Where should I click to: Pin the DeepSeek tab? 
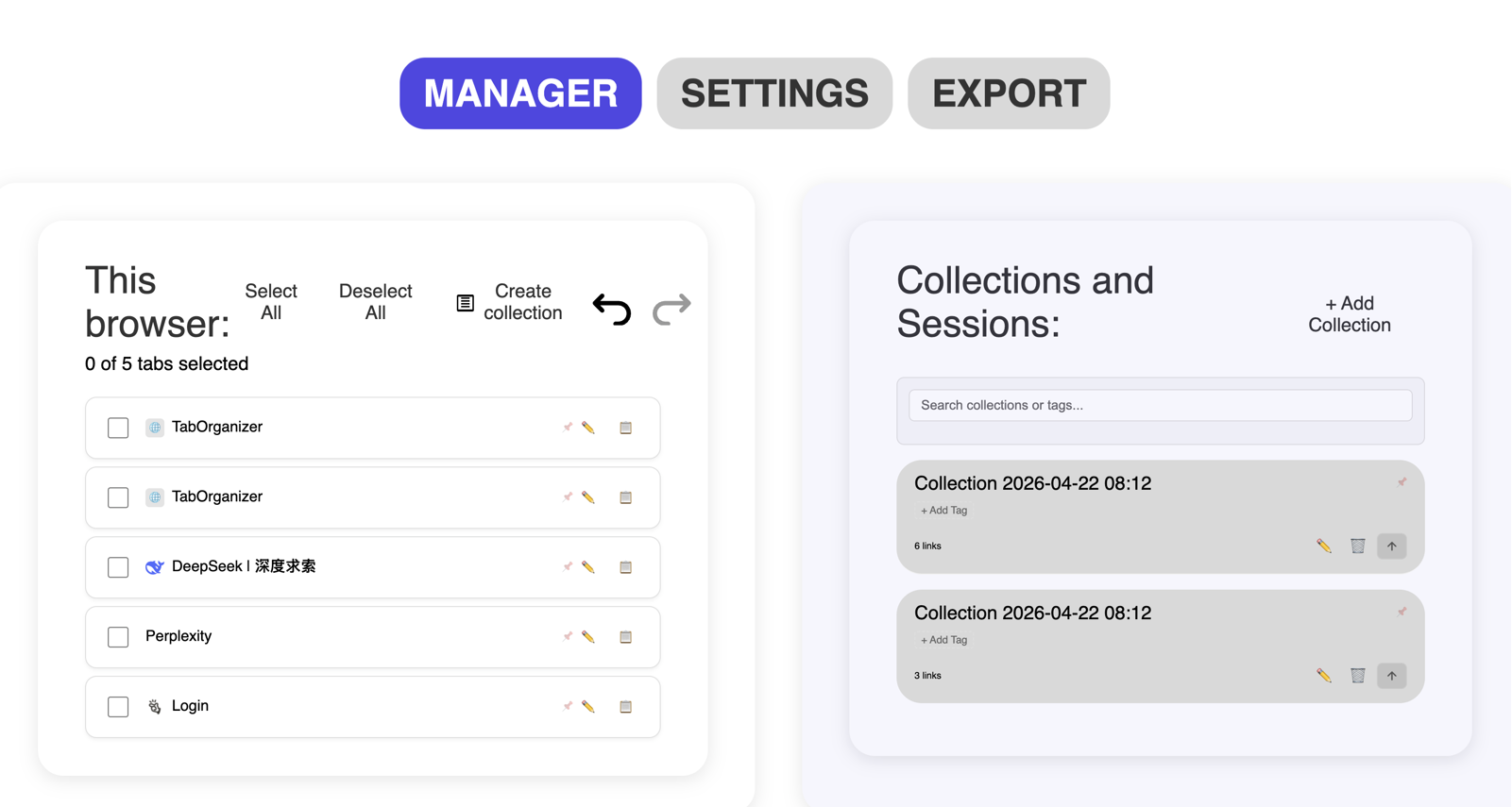(x=568, y=566)
